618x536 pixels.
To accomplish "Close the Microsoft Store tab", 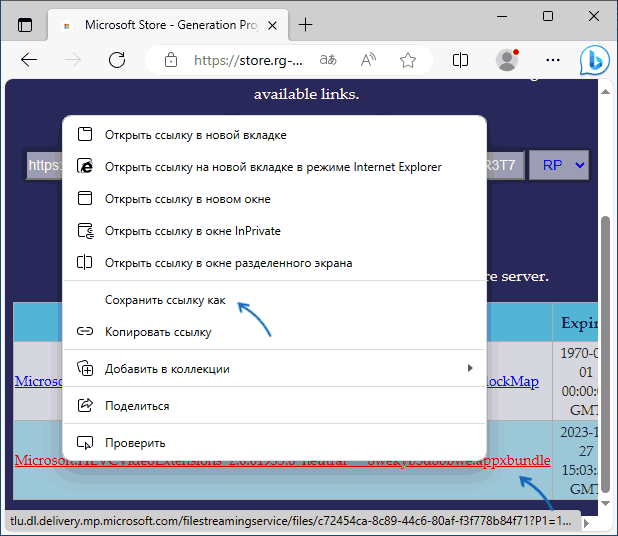I will coord(272,26).
